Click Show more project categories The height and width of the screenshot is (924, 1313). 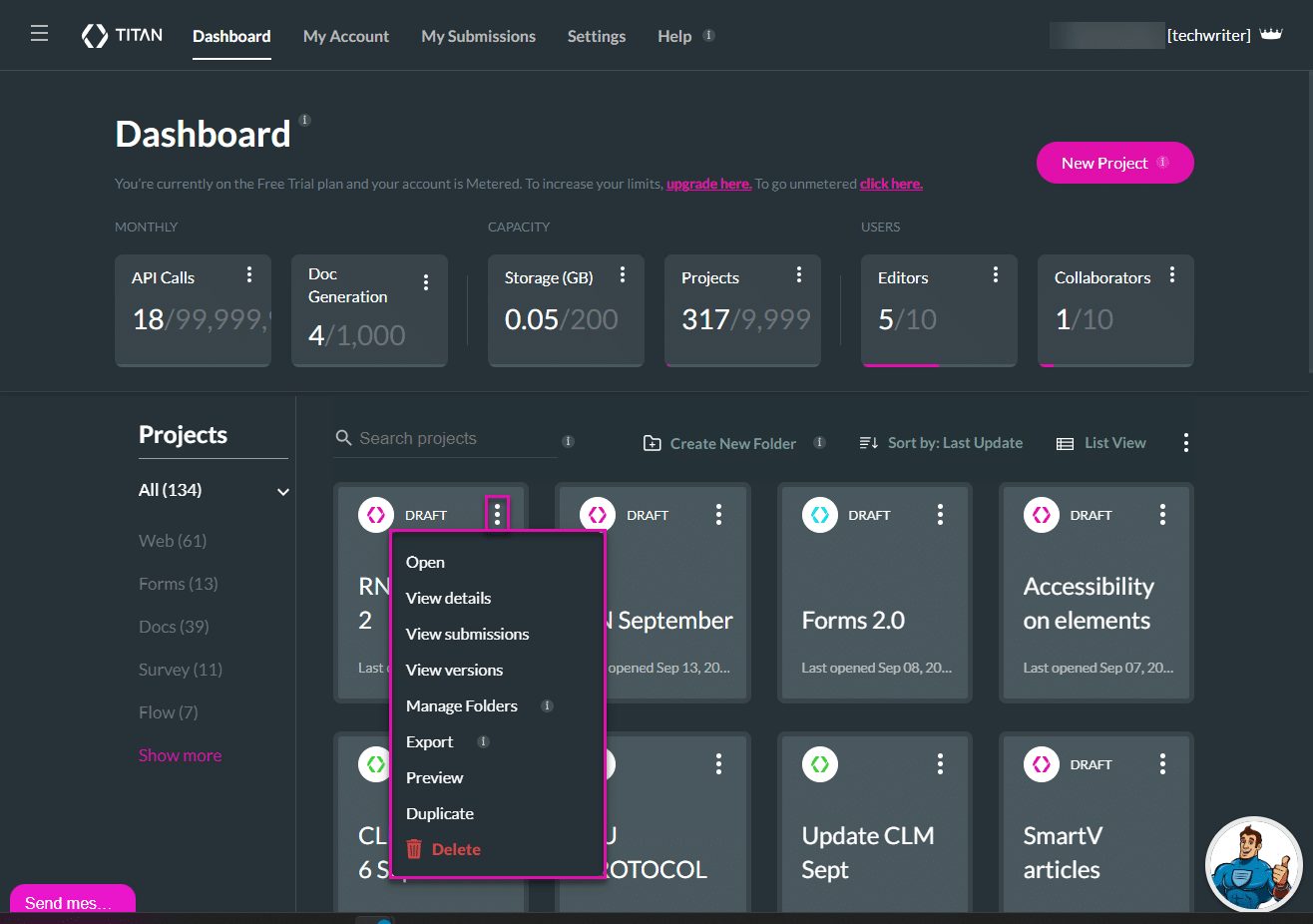[x=180, y=755]
